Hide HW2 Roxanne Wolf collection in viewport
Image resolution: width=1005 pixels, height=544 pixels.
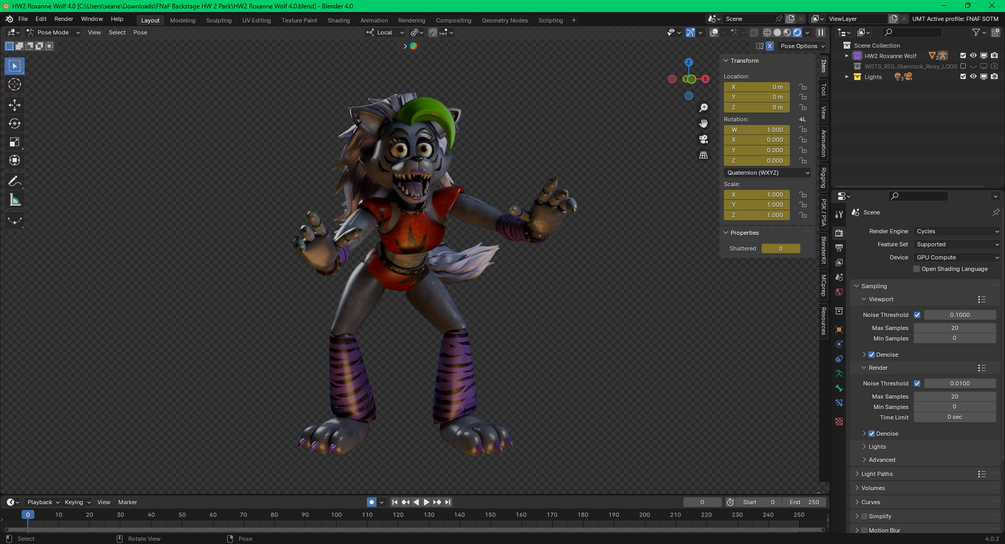(973, 56)
